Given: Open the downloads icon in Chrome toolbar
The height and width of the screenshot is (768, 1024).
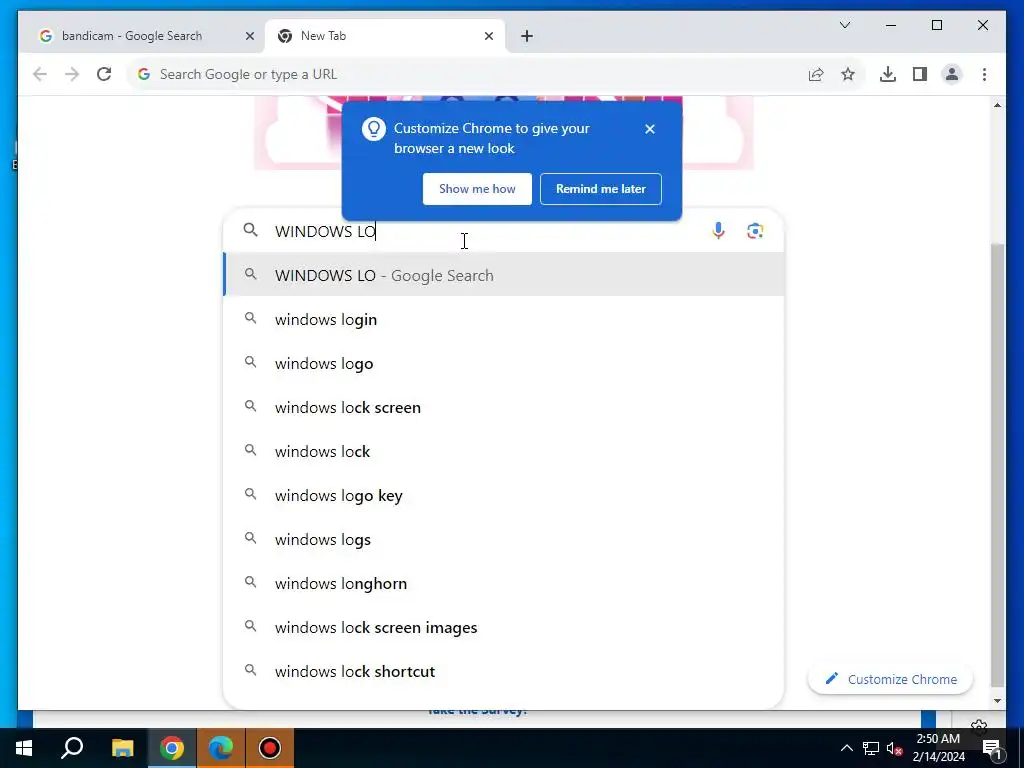Looking at the screenshot, I should (x=888, y=74).
